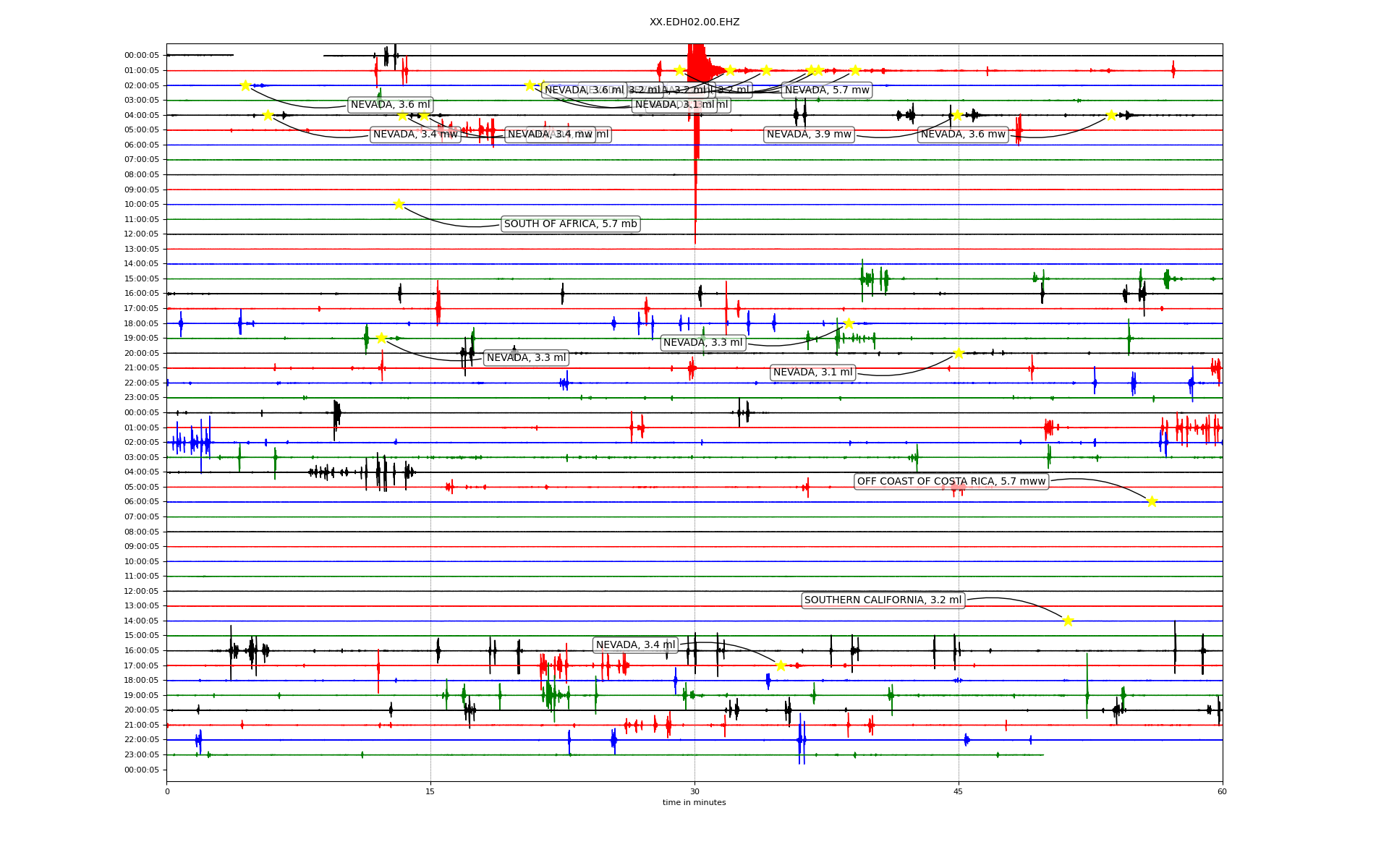Click the Costa Rica earthquake star marker

coord(1152,501)
